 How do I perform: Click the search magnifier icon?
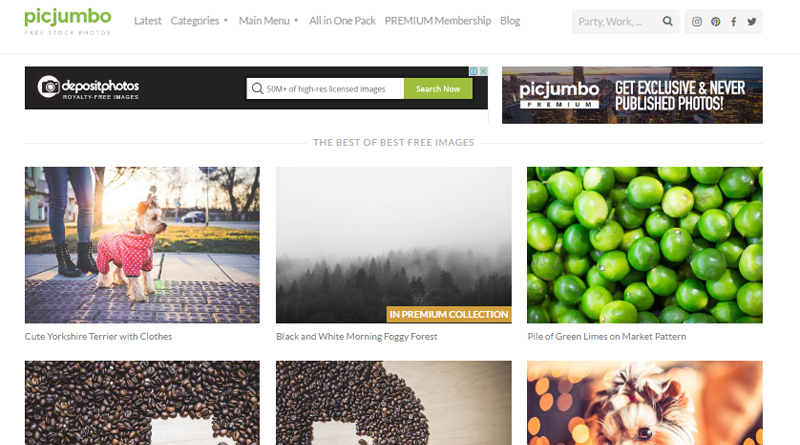(x=667, y=21)
